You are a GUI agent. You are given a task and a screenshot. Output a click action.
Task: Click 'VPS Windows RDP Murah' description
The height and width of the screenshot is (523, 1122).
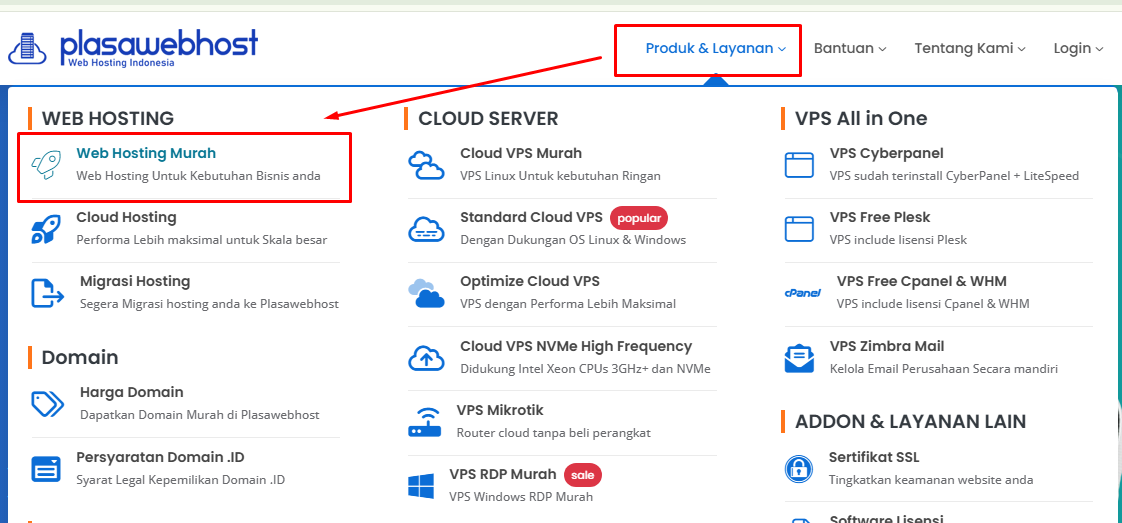click(521, 497)
